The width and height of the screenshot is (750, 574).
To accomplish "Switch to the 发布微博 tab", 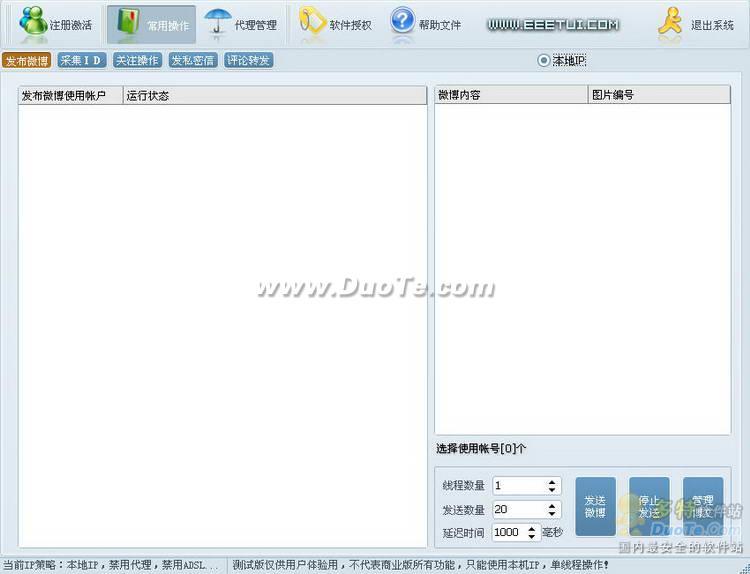I will [x=27, y=61].
